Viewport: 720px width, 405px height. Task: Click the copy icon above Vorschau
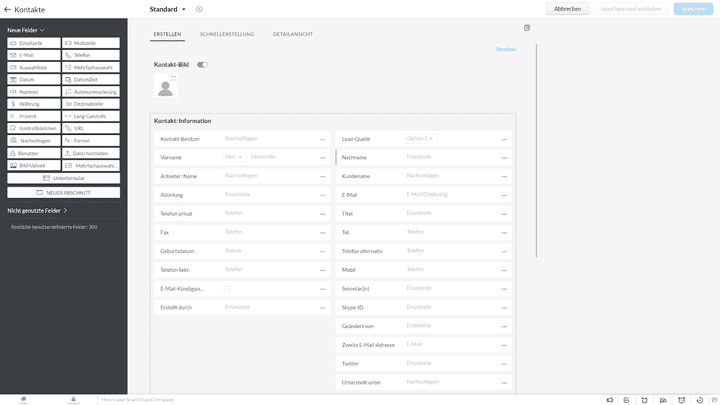[527, 28]
